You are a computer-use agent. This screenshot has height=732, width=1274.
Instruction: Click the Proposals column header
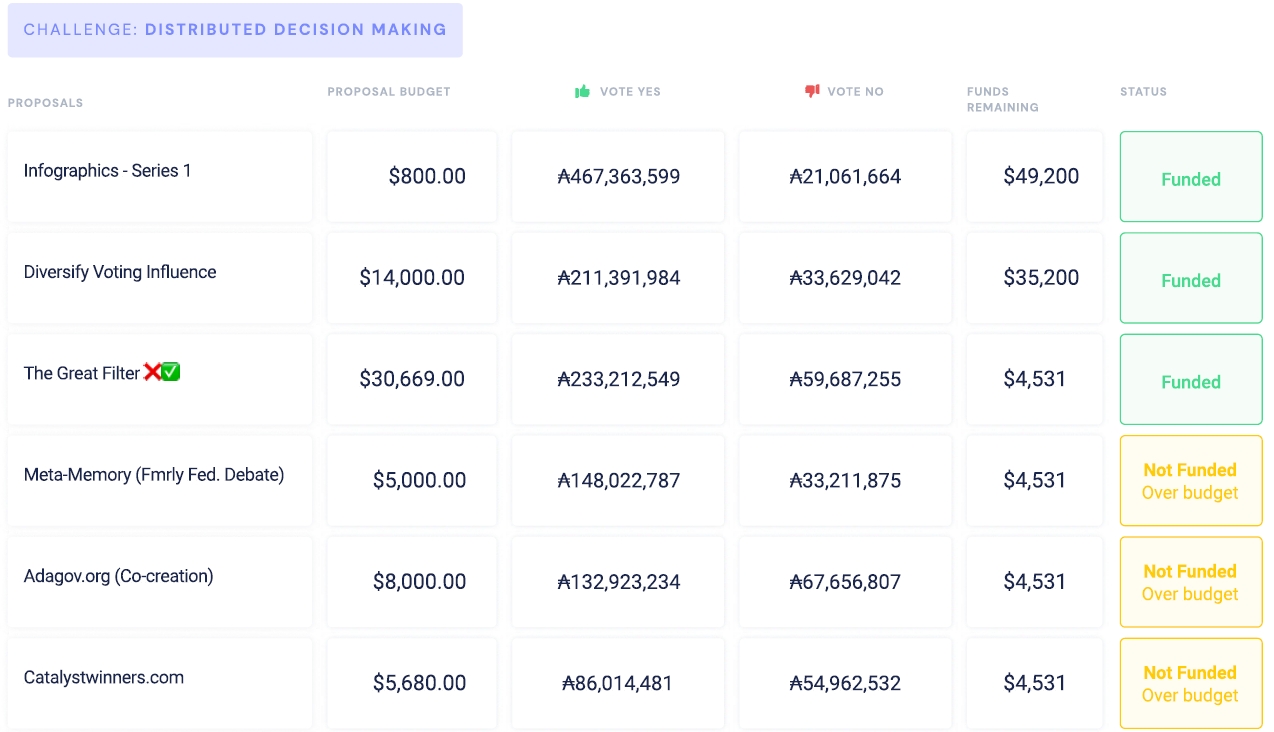45,103
